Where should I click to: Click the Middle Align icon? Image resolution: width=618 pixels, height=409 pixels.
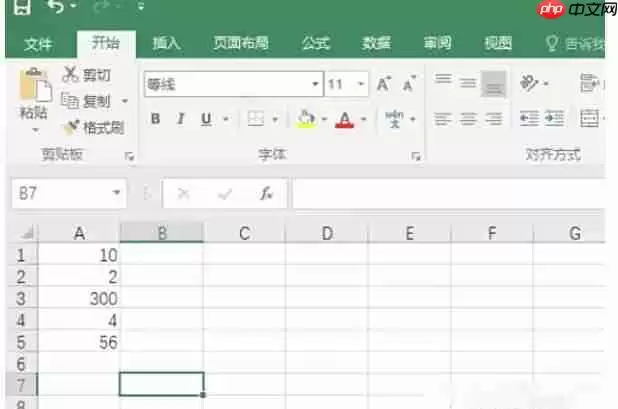(468, 83)
